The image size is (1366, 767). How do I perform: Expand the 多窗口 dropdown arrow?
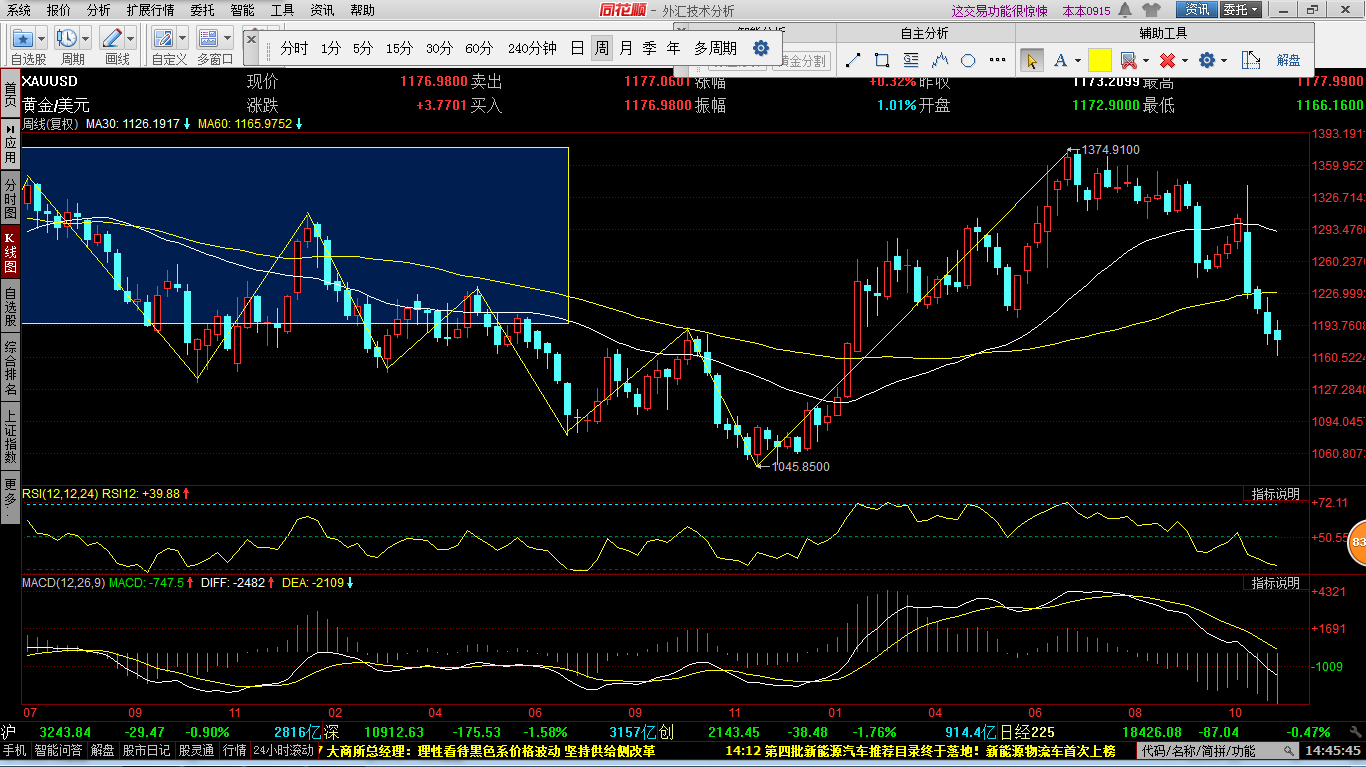coord(228,39)
